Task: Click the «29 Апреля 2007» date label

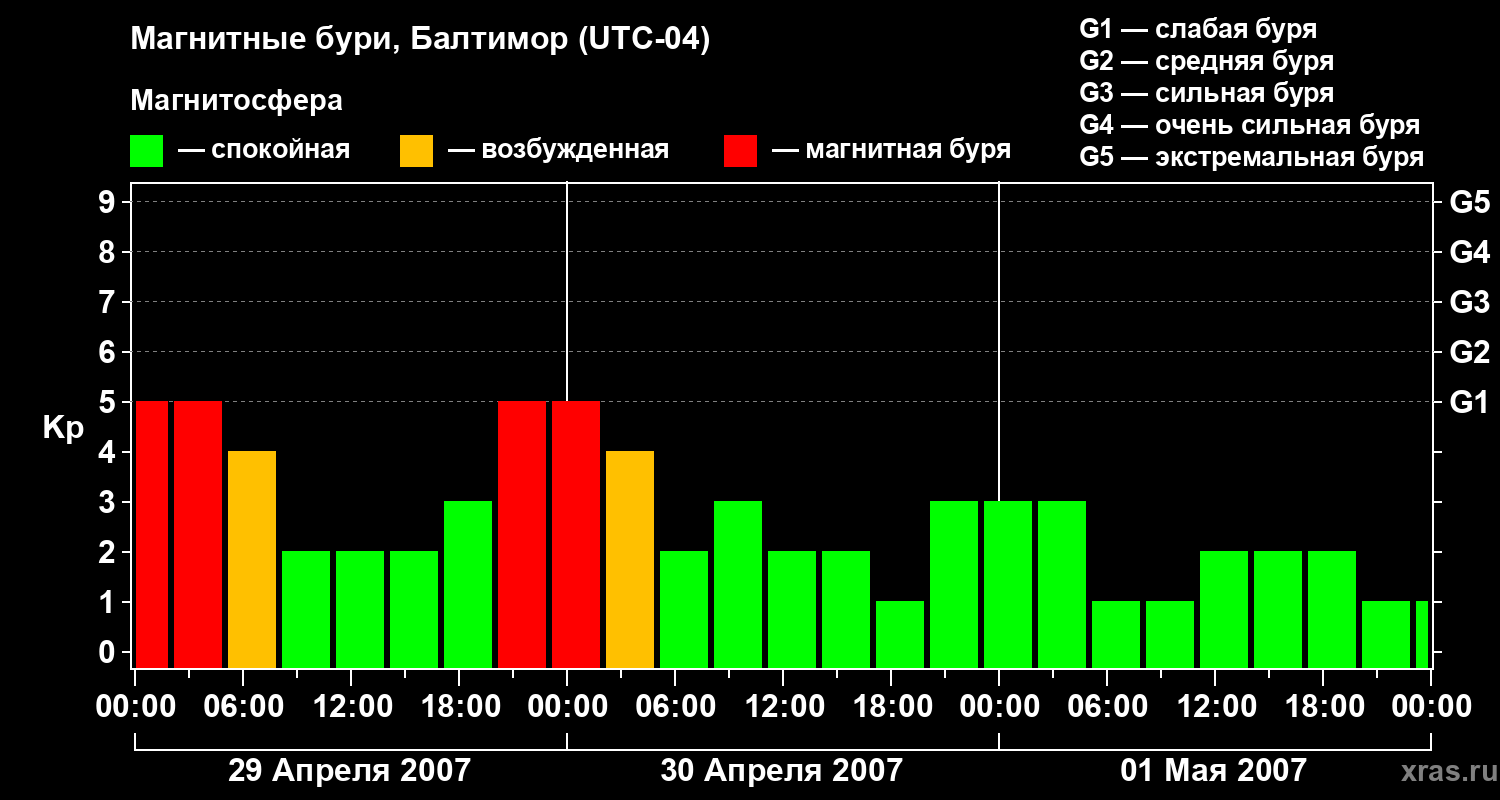Action: [x=349, y=770]
